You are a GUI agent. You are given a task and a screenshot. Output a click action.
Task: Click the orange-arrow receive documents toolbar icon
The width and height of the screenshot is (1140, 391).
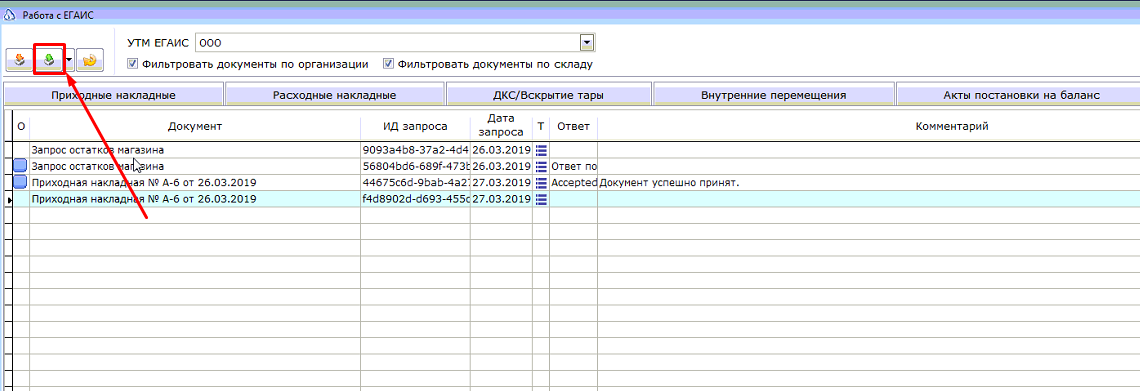[x=20, y=61]
